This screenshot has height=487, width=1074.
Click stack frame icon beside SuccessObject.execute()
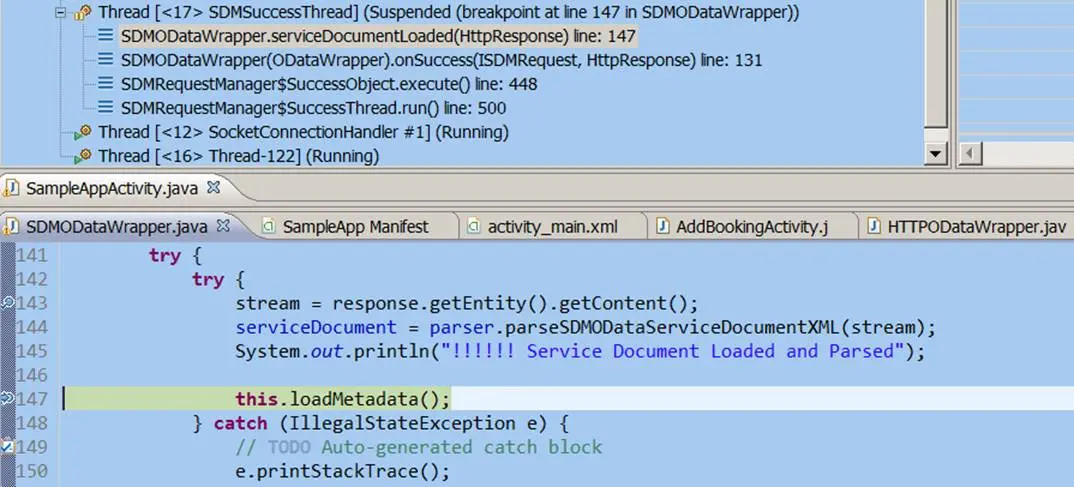pos(105,84)
